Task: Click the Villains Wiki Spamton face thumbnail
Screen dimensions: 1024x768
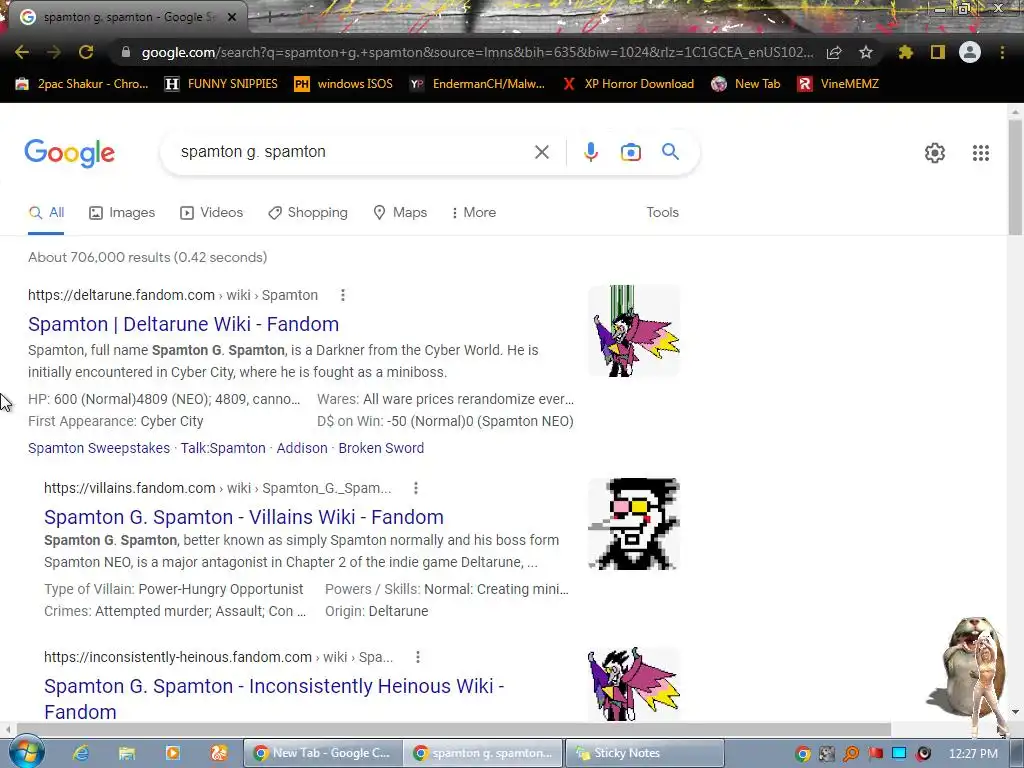Action: 634,524
